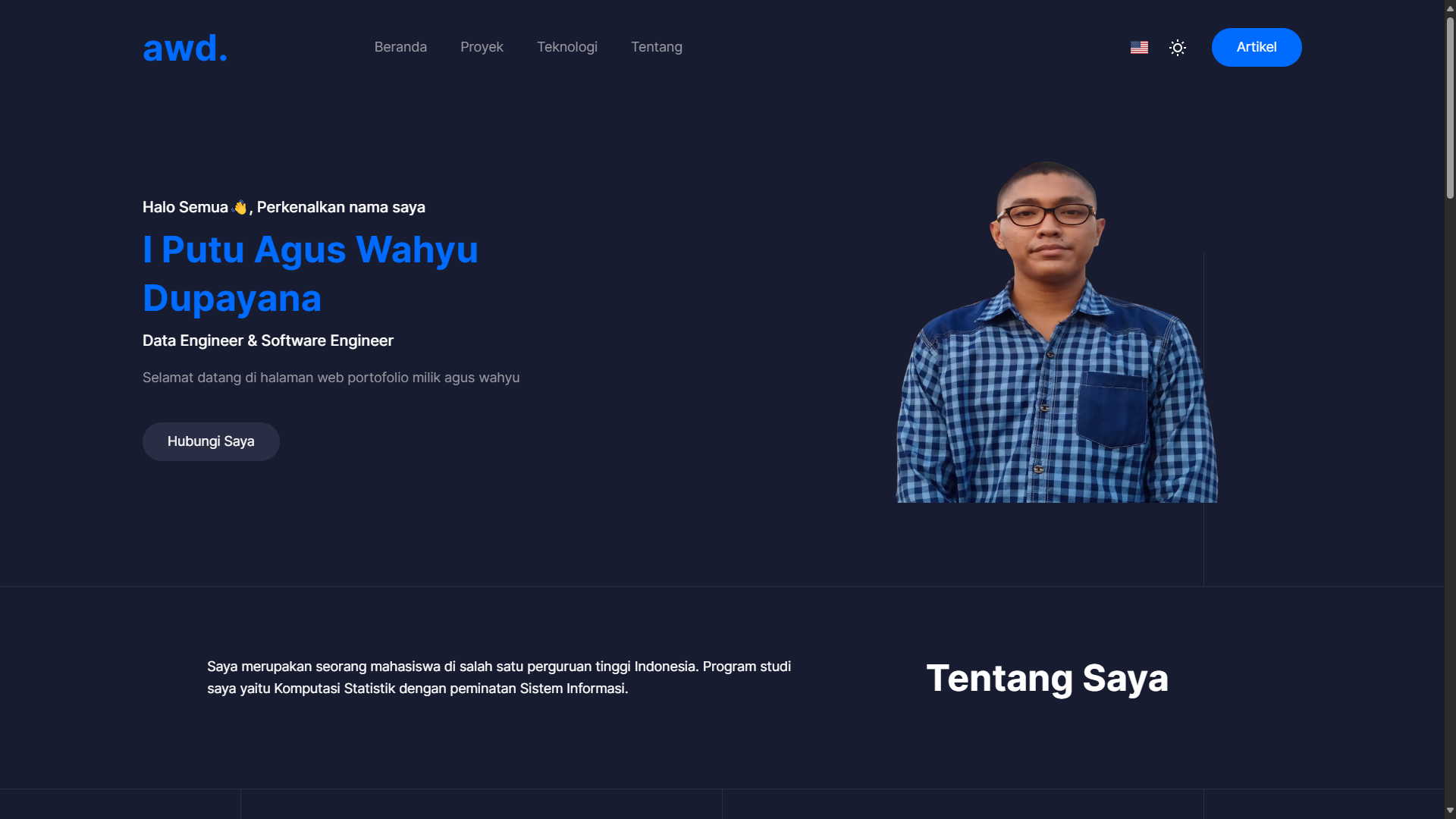Click the scrollbar down arrow

pyautogui.click(x=1450, y=811)
